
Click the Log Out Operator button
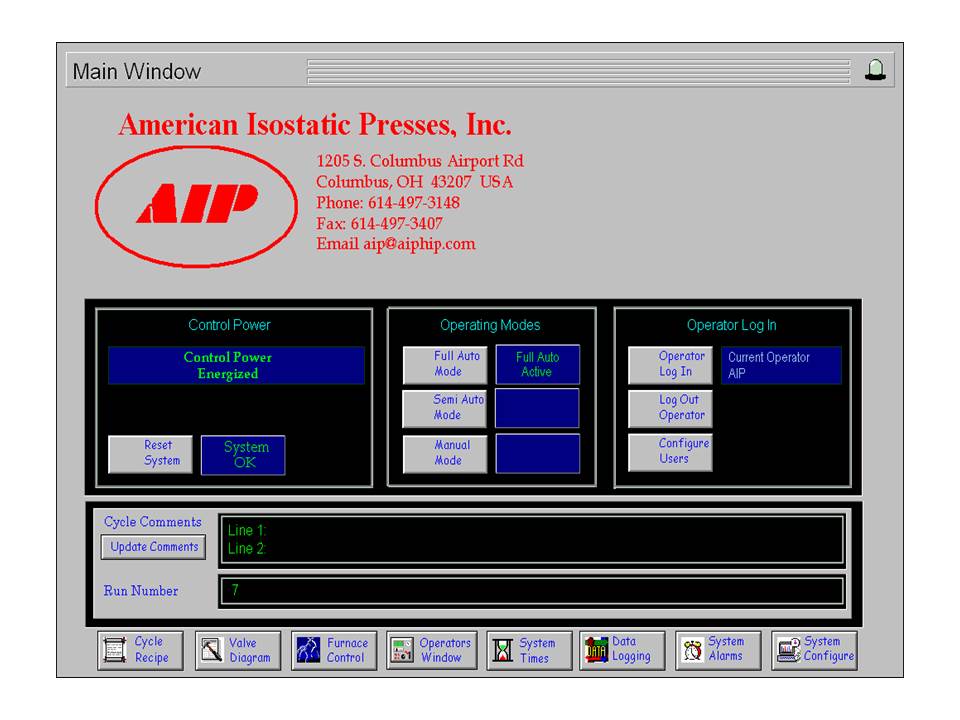[670, 408]
